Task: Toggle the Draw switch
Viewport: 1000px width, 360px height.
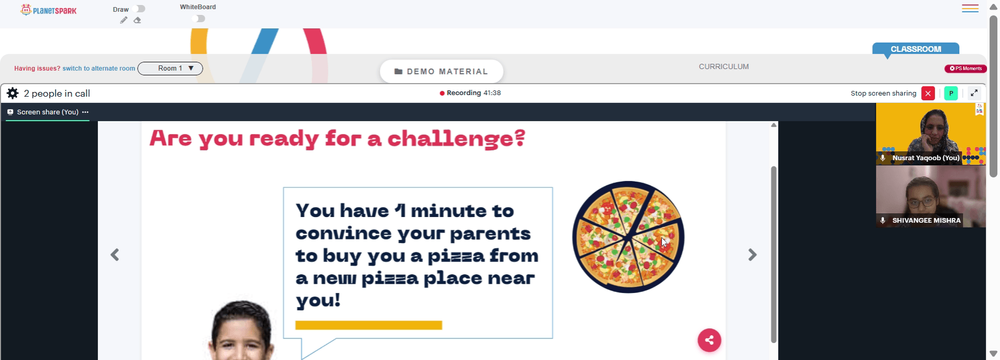Action: point(140,9)
